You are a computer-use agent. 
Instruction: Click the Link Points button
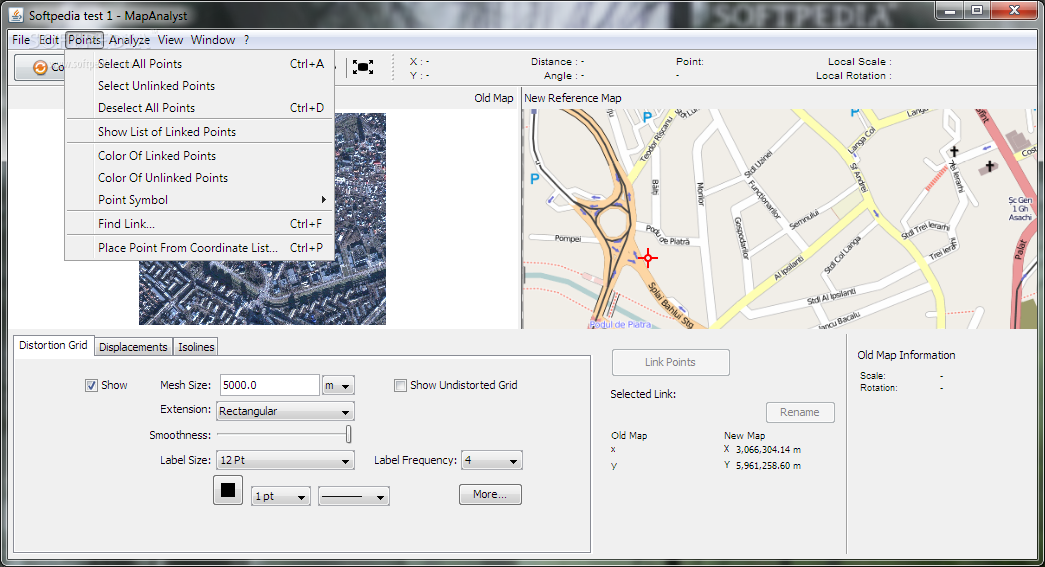coord(670,362)
